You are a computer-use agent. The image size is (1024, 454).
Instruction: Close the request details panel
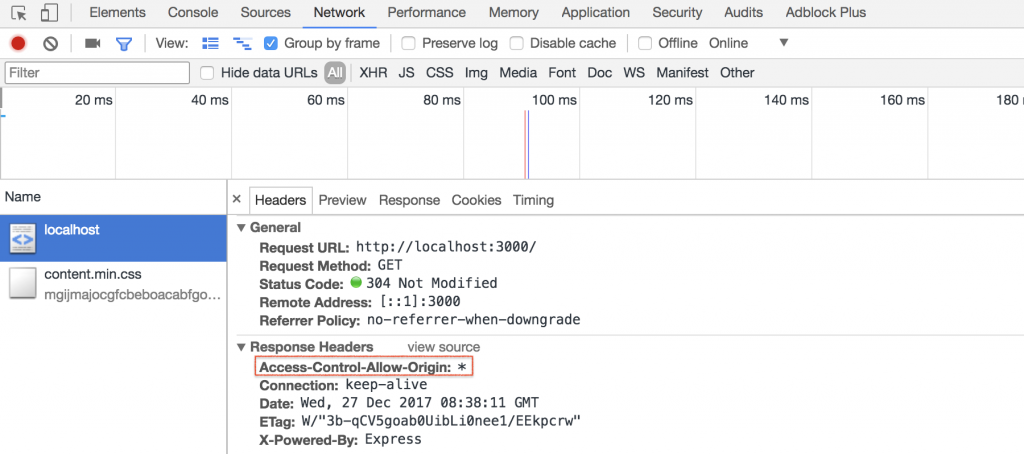(237, 200)
